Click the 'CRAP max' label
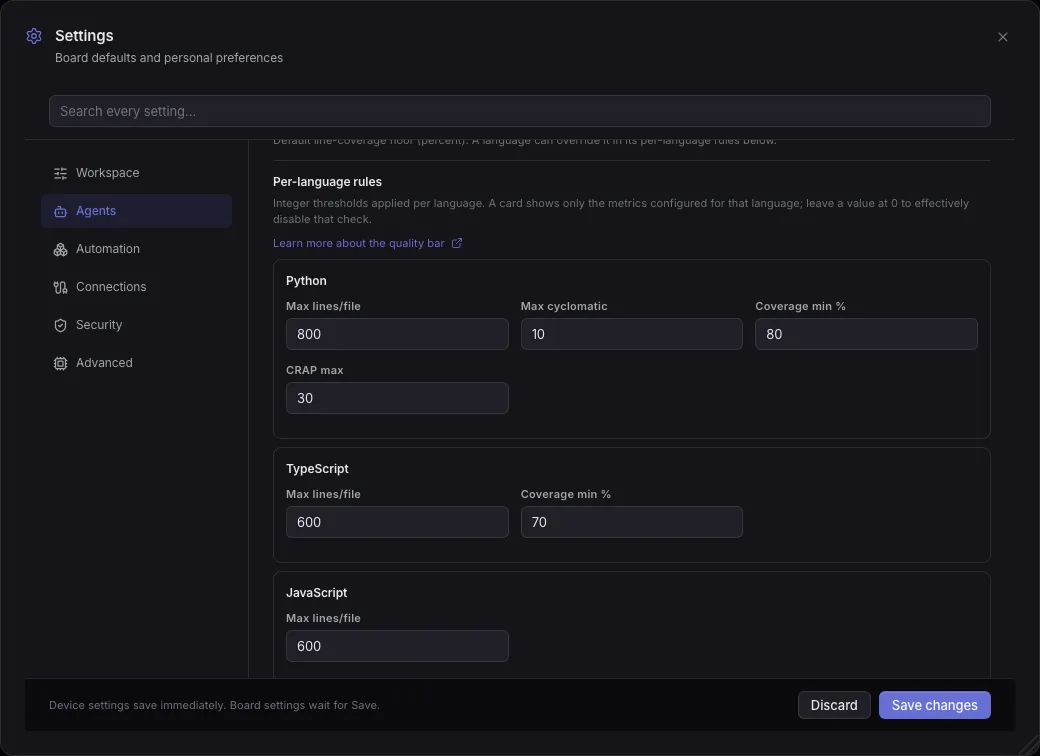1040x756 pixels. tap(314, 370)
